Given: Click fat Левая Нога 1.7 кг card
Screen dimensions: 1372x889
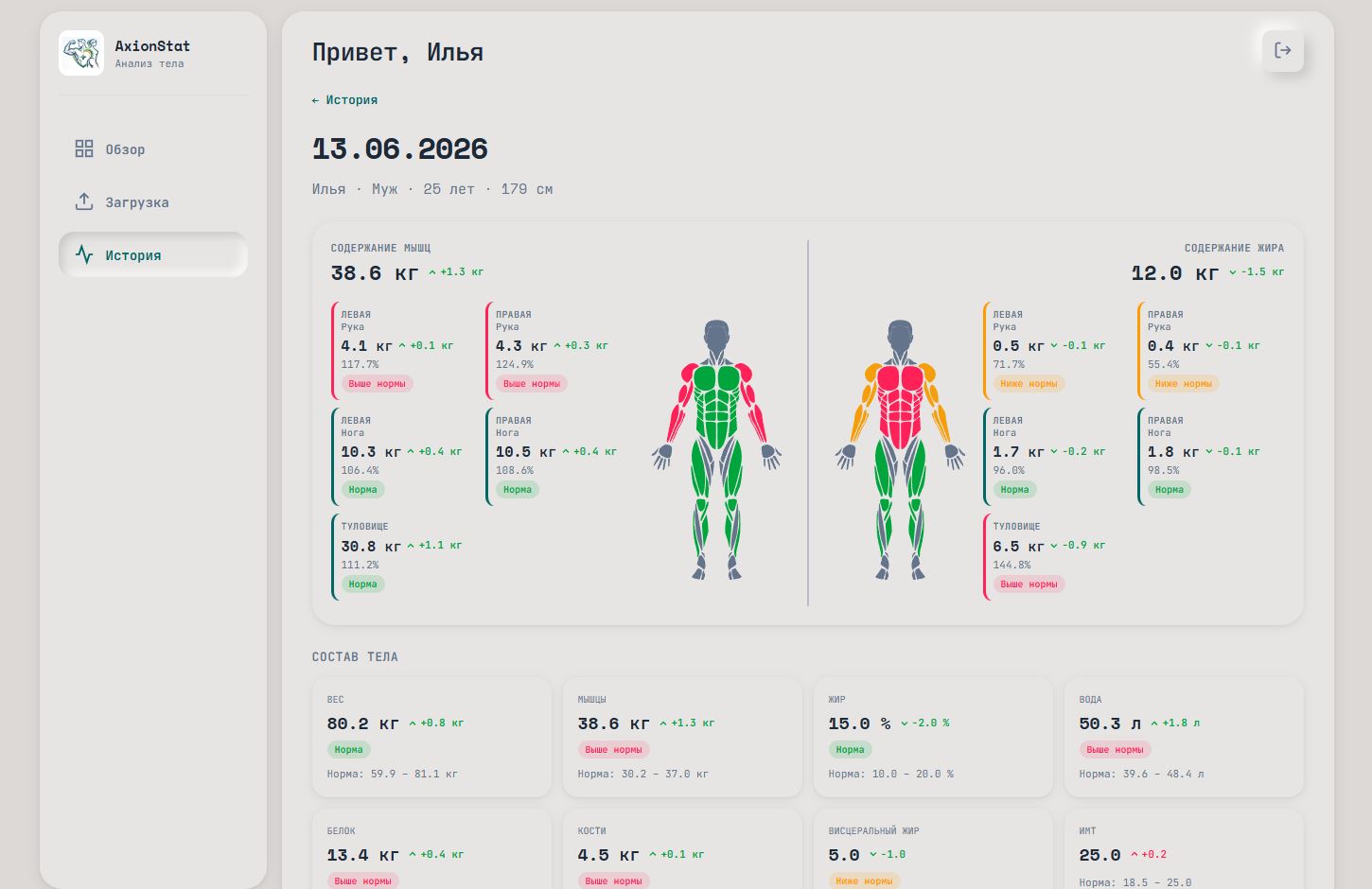Looking at the screenshot, I should tap(1055, 457).
